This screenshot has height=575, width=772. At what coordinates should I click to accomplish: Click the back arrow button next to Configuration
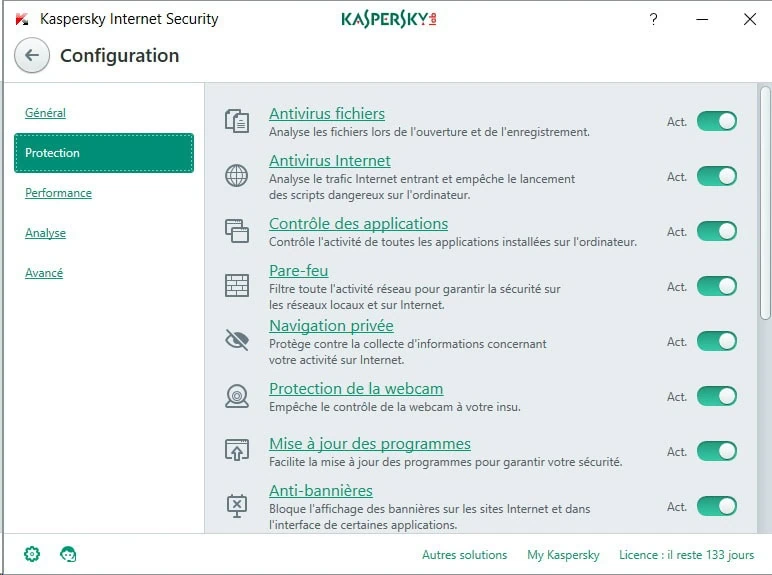tap(32, 56)
